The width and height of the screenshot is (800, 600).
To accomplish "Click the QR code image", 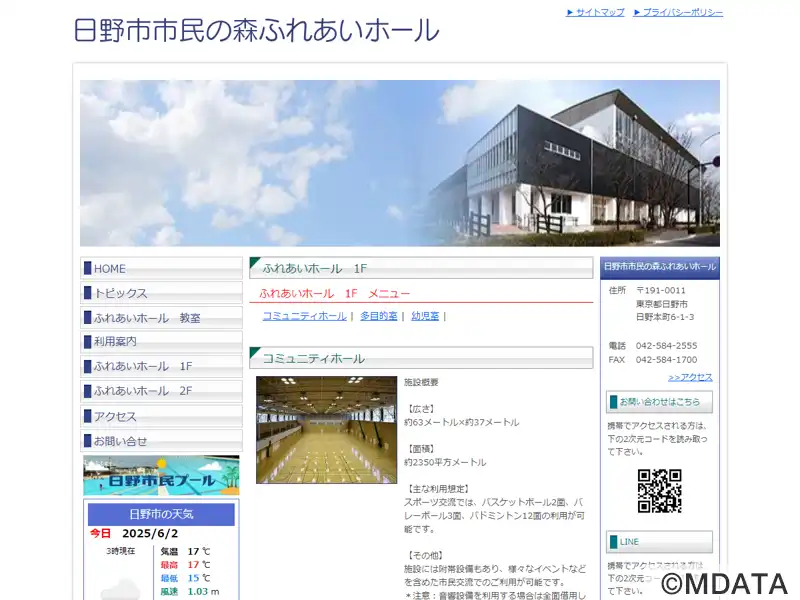I will (659, 491).
